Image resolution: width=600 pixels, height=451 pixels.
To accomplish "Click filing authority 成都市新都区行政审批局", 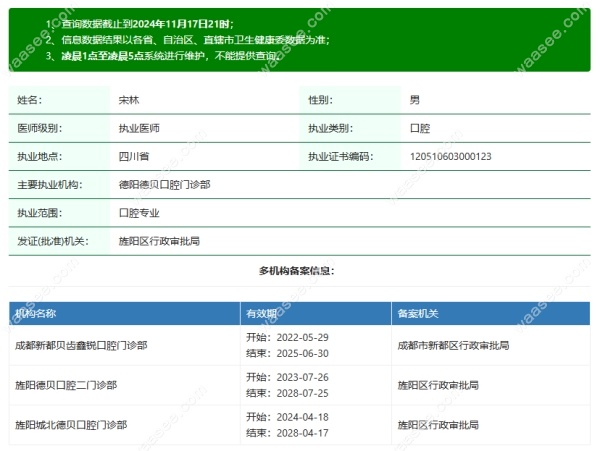I will [453, 345].
